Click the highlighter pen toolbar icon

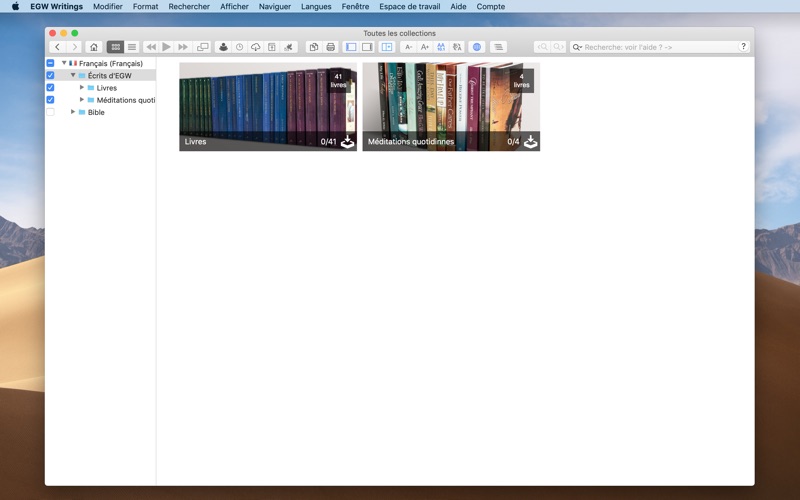pyautogui.click(x=288, y=47)
